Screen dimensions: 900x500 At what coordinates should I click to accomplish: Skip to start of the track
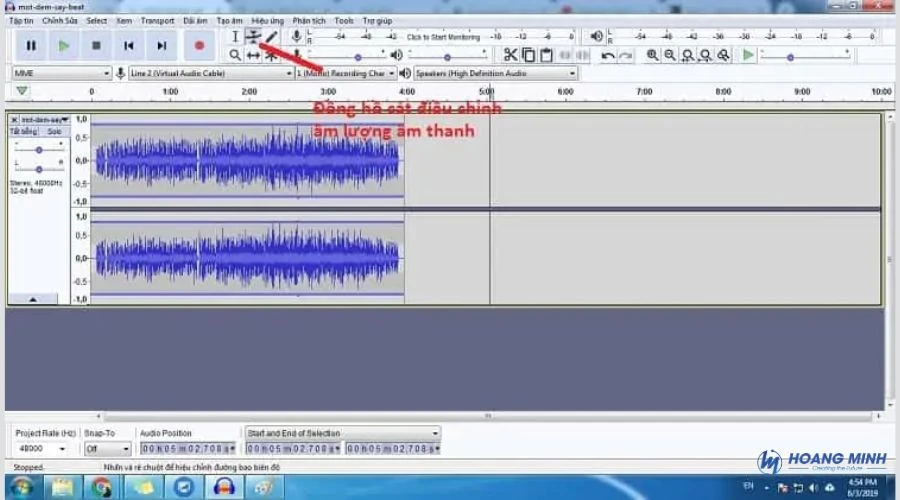(x=129, y=45)
